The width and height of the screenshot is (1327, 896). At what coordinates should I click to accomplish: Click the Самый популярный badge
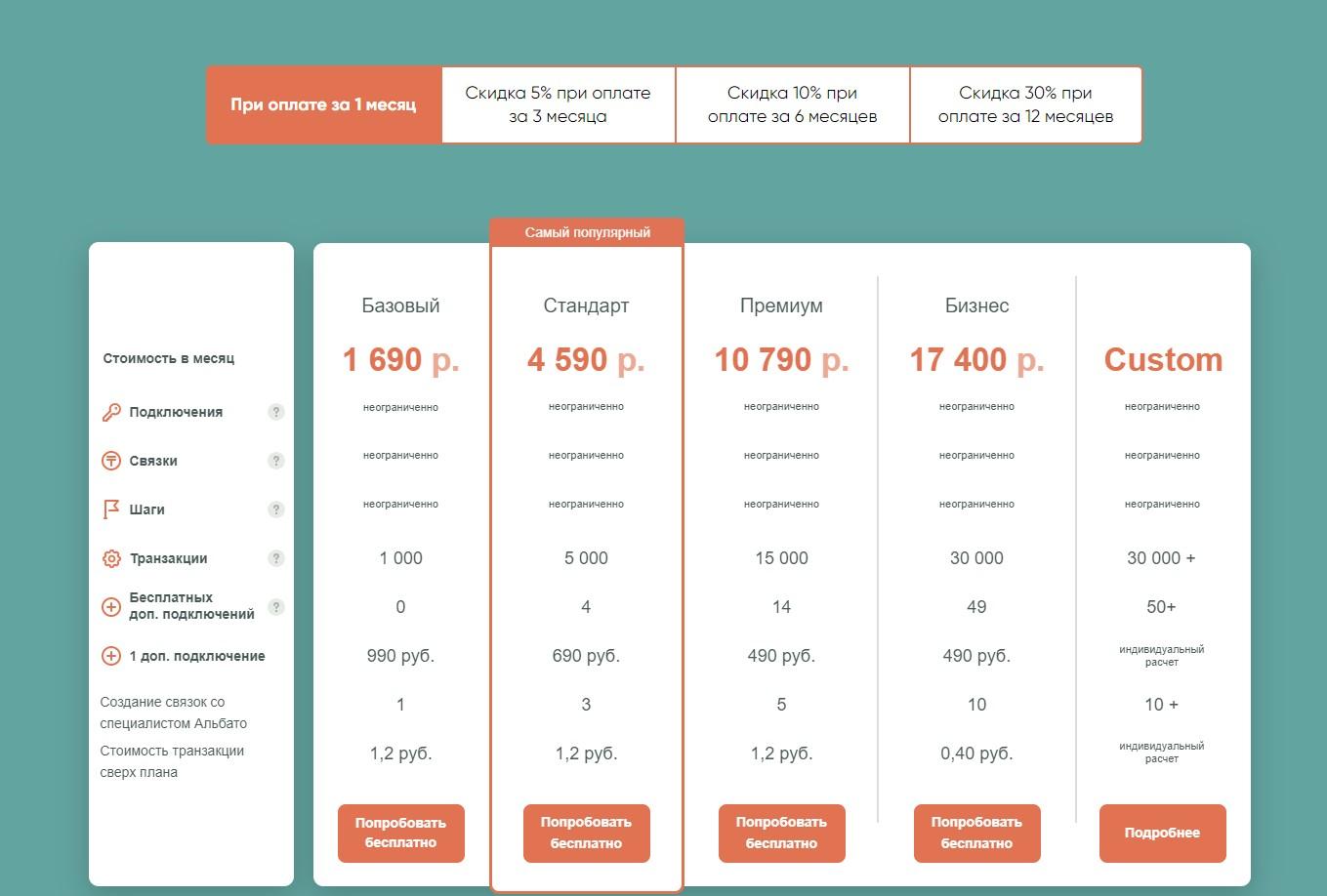[x=587, y=232]
